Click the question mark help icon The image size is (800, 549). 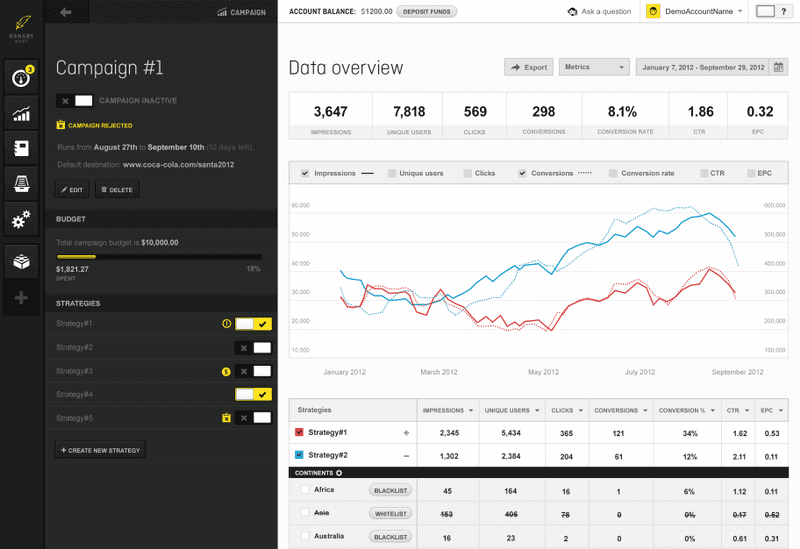coord(572,12)
